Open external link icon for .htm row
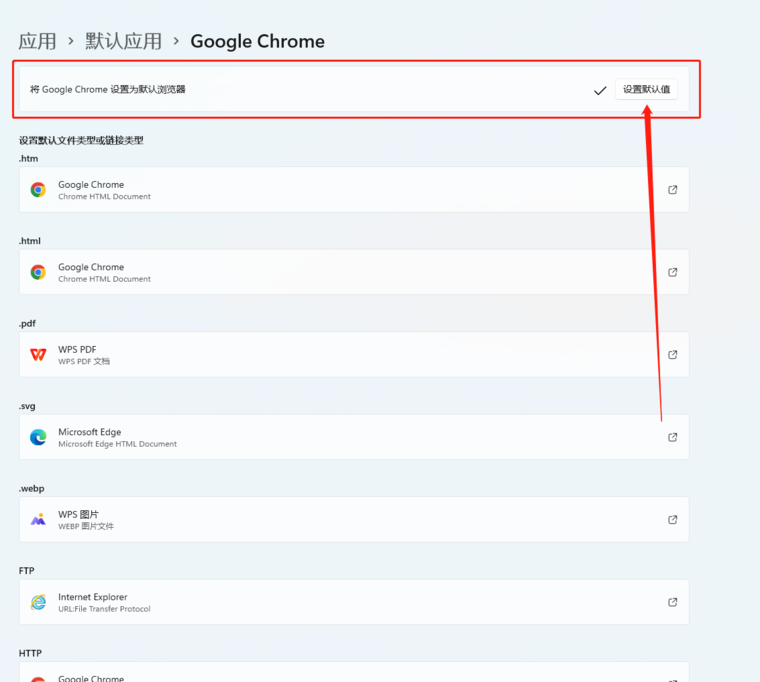Image resolution: width=760 pixels, height=682 pixels. tap(673, 190)
